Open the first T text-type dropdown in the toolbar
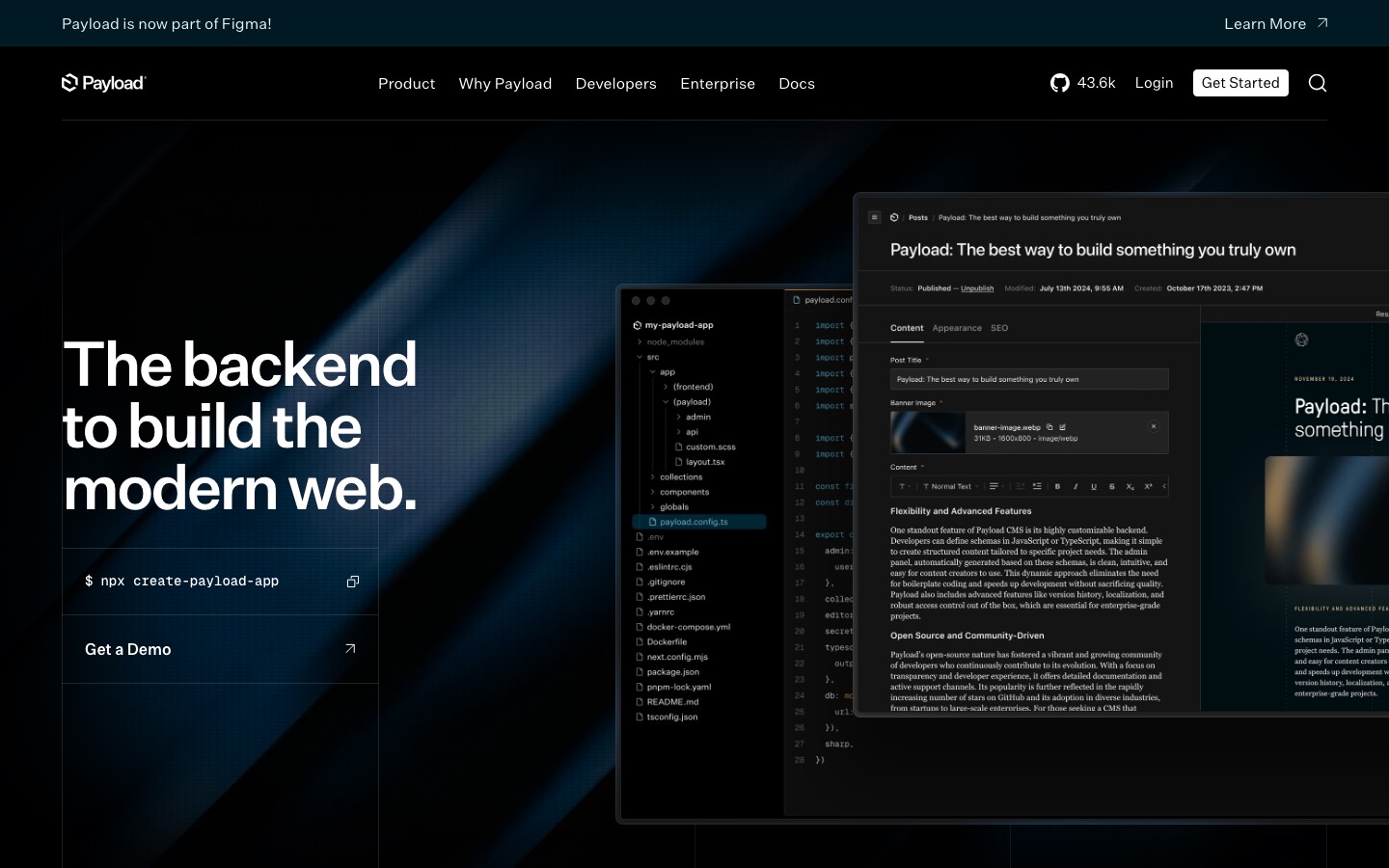1389x868 pixels. coord(905,486)
